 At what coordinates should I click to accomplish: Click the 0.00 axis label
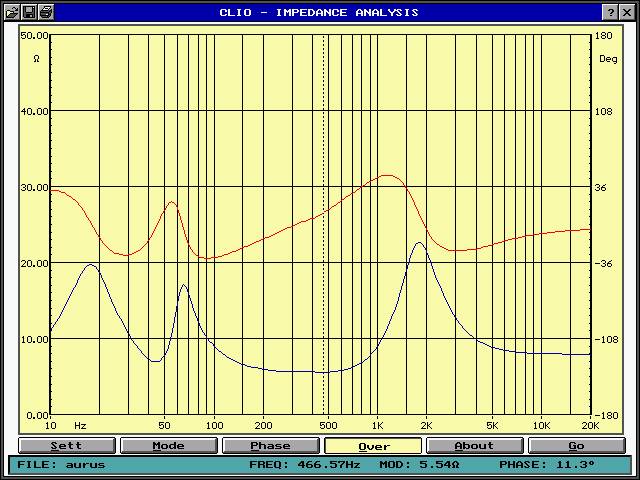pyautogui.click(x=37, y=416)
